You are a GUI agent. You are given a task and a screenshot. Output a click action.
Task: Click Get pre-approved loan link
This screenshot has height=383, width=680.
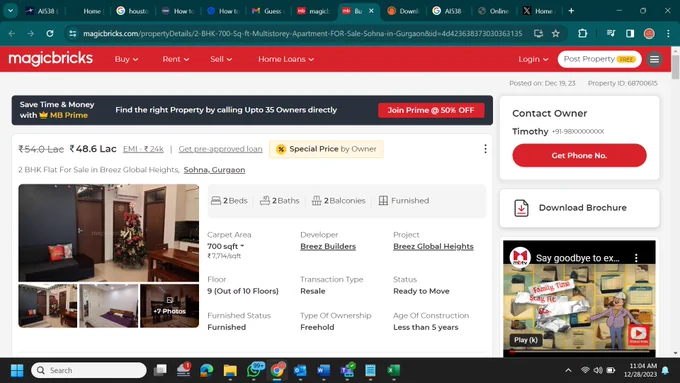coord(220,149)
